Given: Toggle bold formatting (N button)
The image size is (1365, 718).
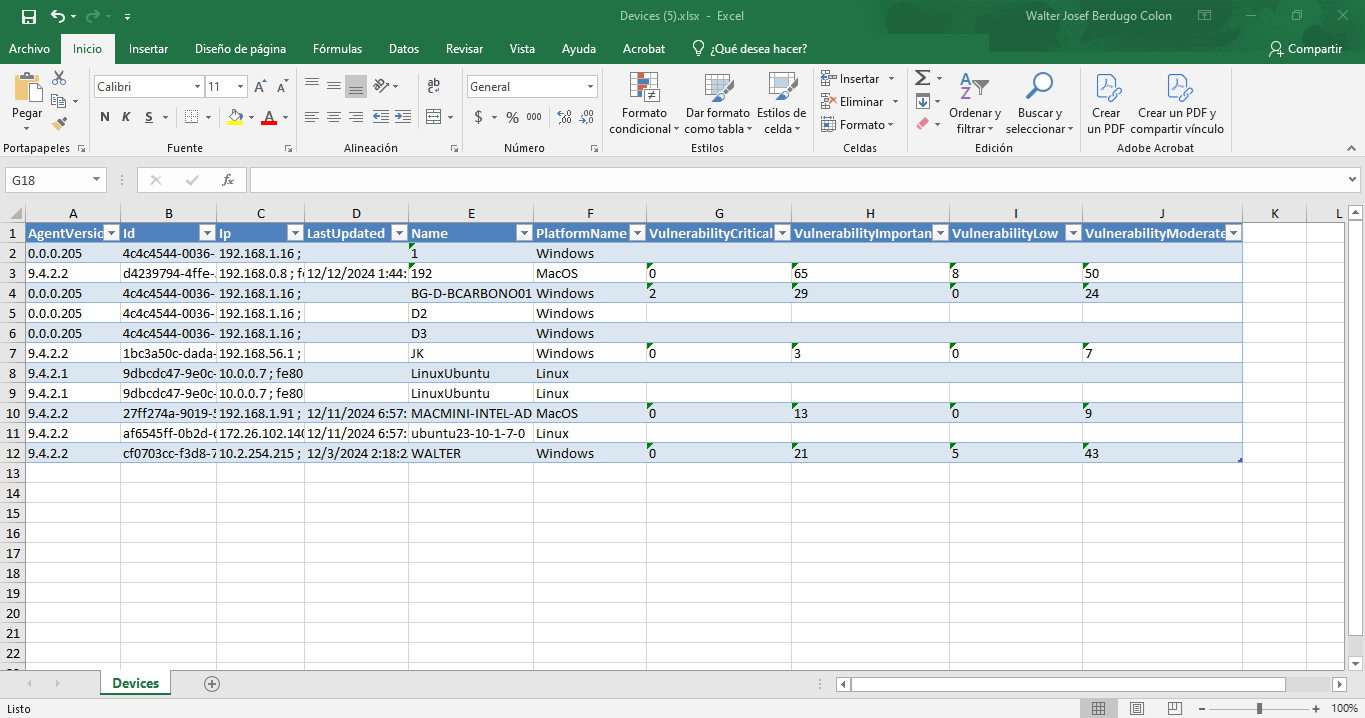Looking at the screenshot, I should coord(105,117).
